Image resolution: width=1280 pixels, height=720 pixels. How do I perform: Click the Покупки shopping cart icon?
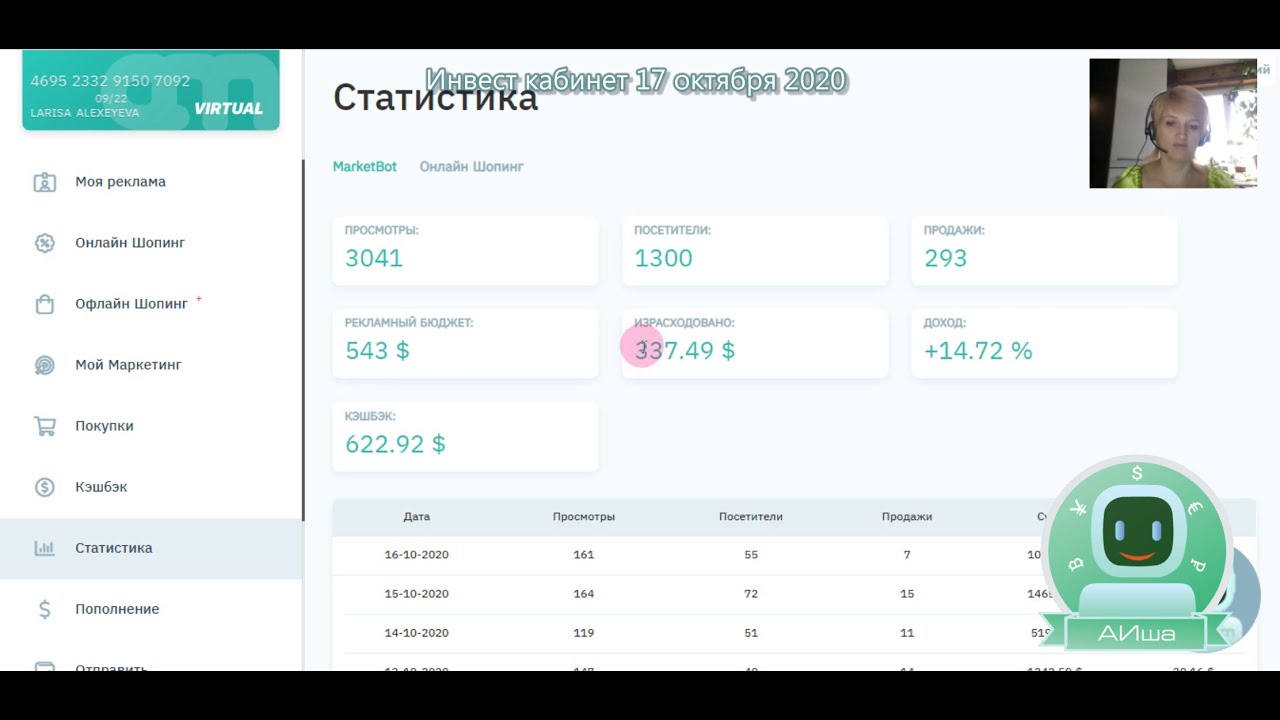(x=44, y=426)
